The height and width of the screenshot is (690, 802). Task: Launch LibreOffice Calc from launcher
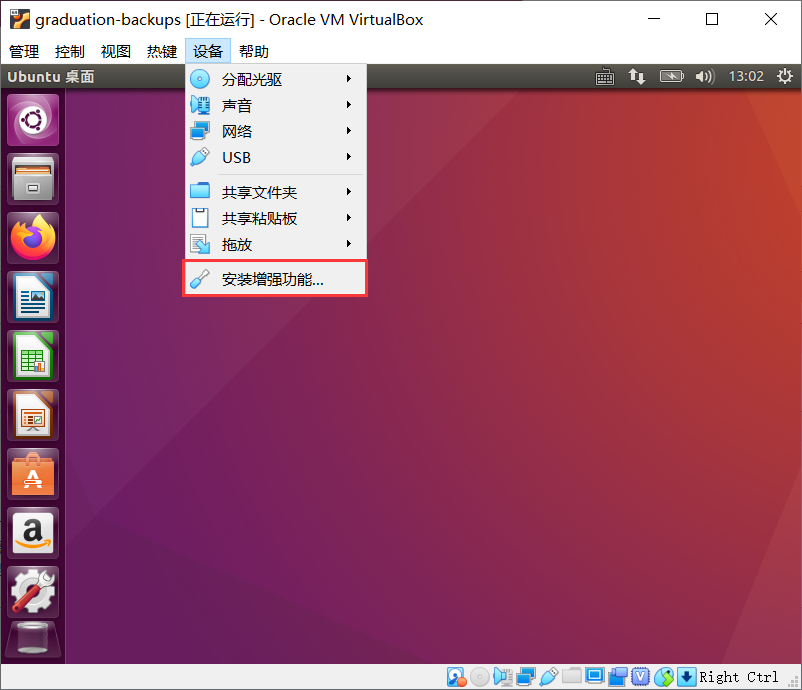33,356
